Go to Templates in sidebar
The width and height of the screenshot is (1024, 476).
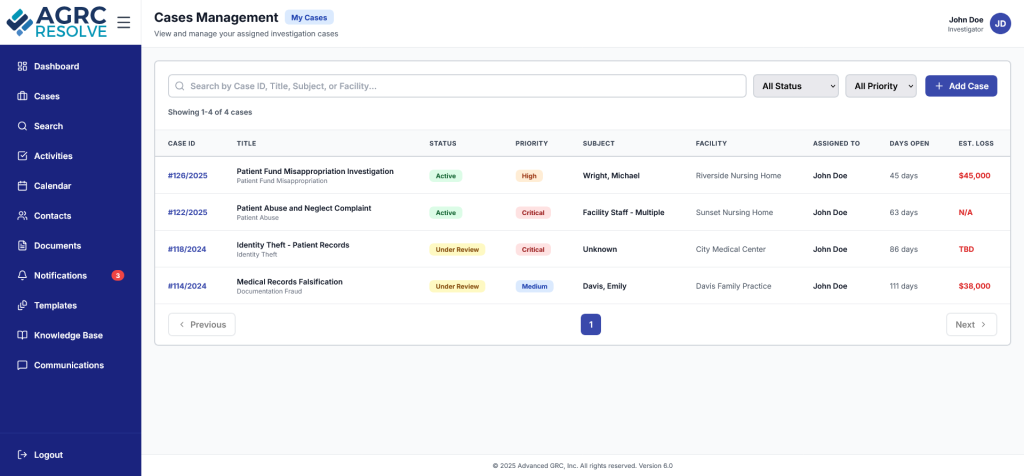[68, 306]
